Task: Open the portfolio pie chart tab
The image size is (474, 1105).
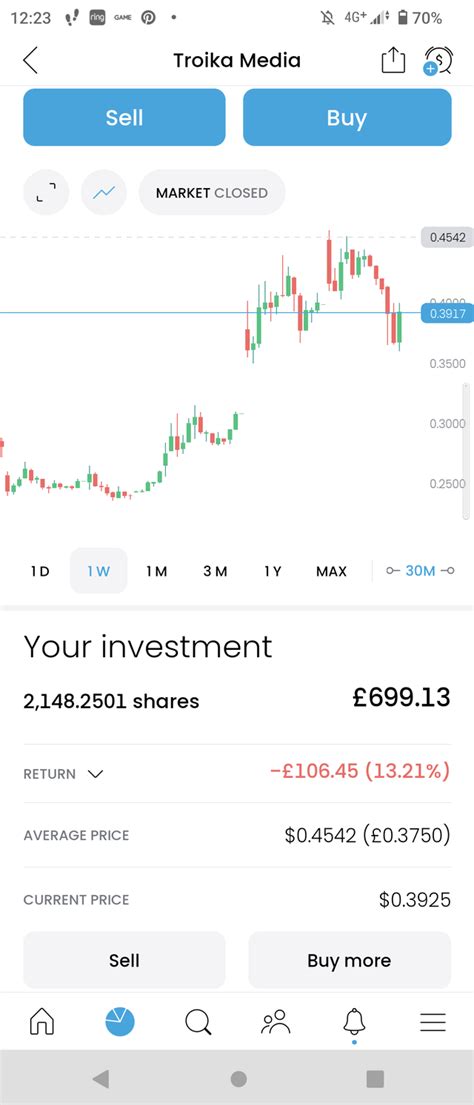Action: (x=120, y=1021)
